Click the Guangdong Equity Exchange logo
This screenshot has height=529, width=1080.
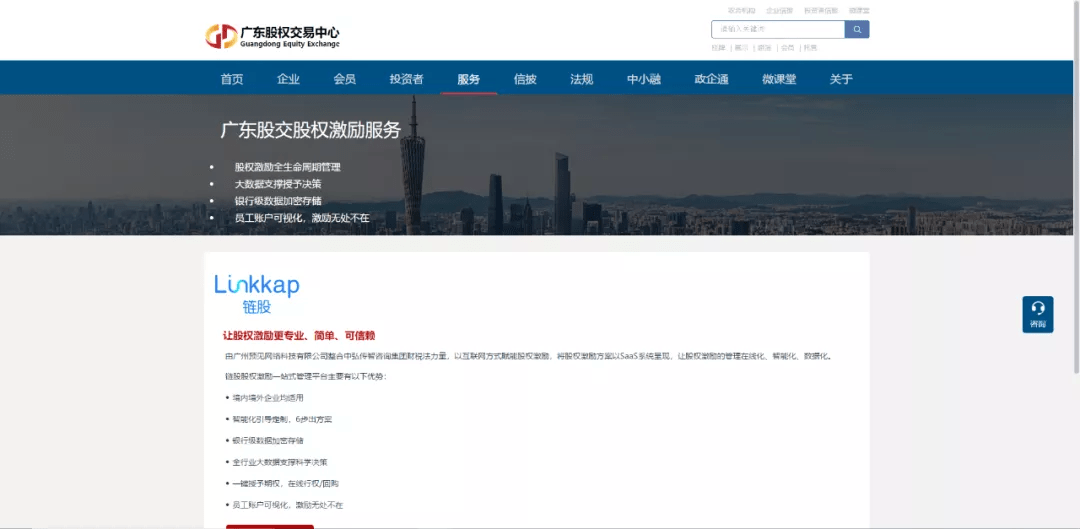[272, 37]
